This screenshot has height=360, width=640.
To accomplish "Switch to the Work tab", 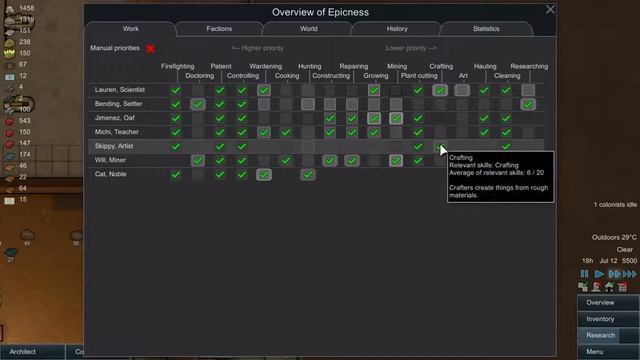I will [130, 29].
